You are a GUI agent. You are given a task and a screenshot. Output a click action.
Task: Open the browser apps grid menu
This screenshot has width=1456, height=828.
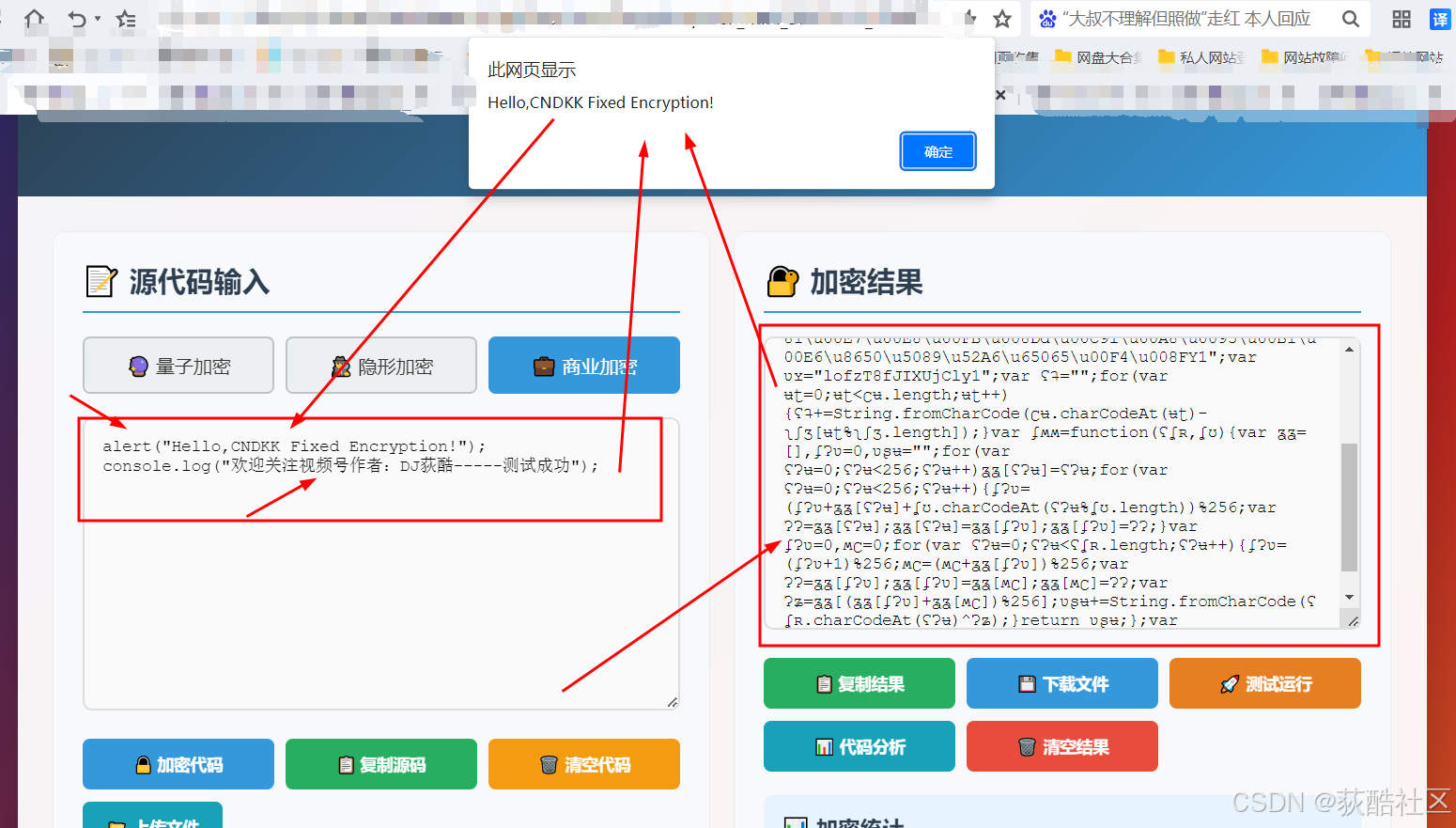coord(1401,19)
